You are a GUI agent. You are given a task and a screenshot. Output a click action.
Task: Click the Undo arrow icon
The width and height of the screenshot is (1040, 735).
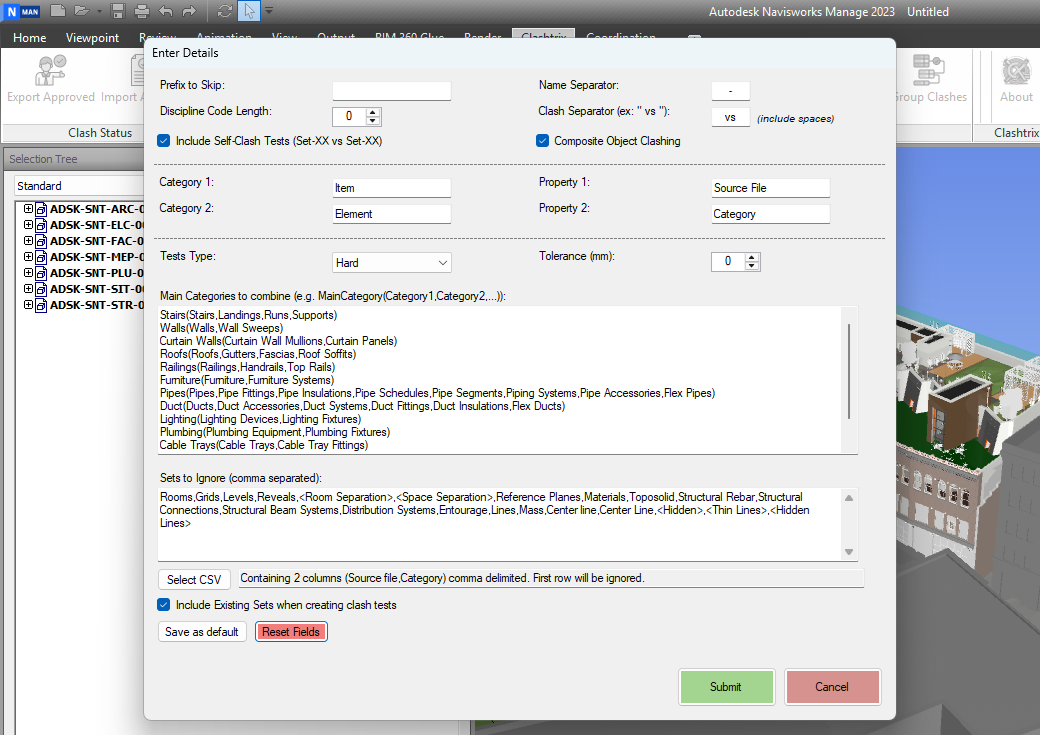[166, 11]
